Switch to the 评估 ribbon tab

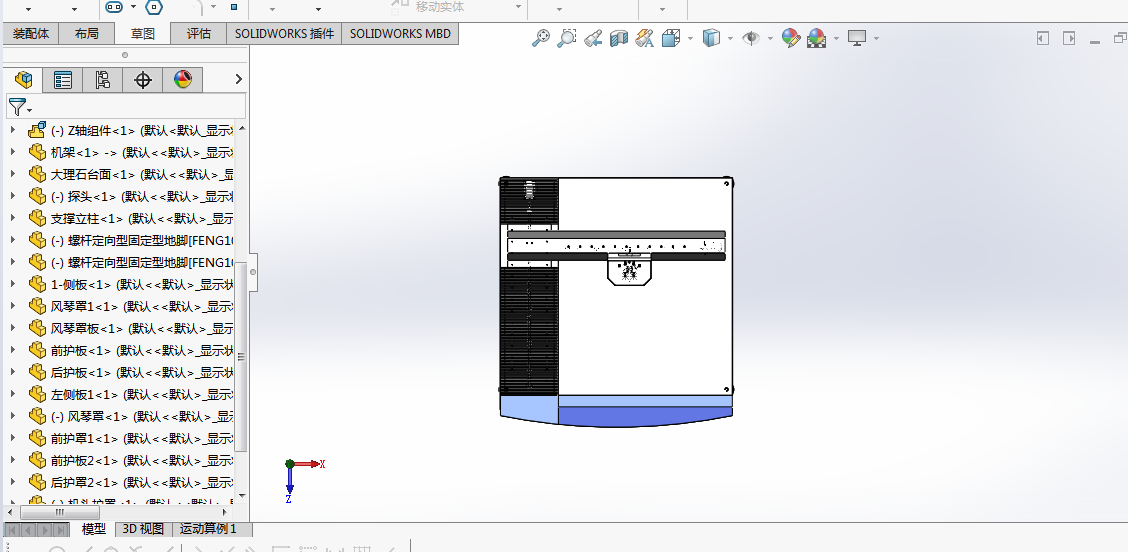[199, 34]
